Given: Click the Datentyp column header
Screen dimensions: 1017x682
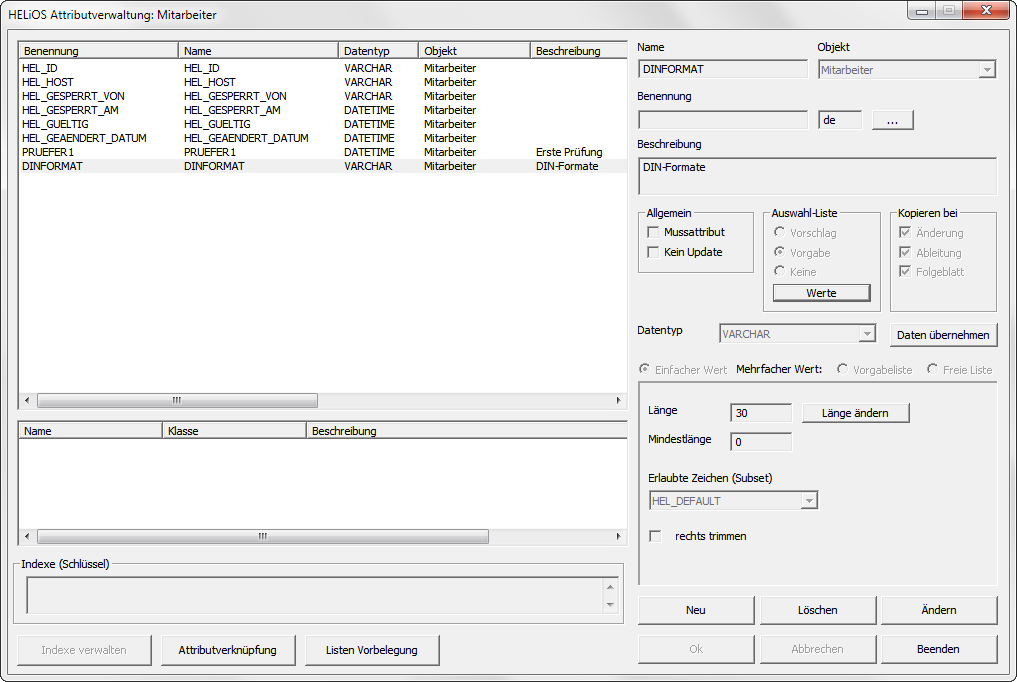Looking at the screenshot, I should [x=378, y=50].
